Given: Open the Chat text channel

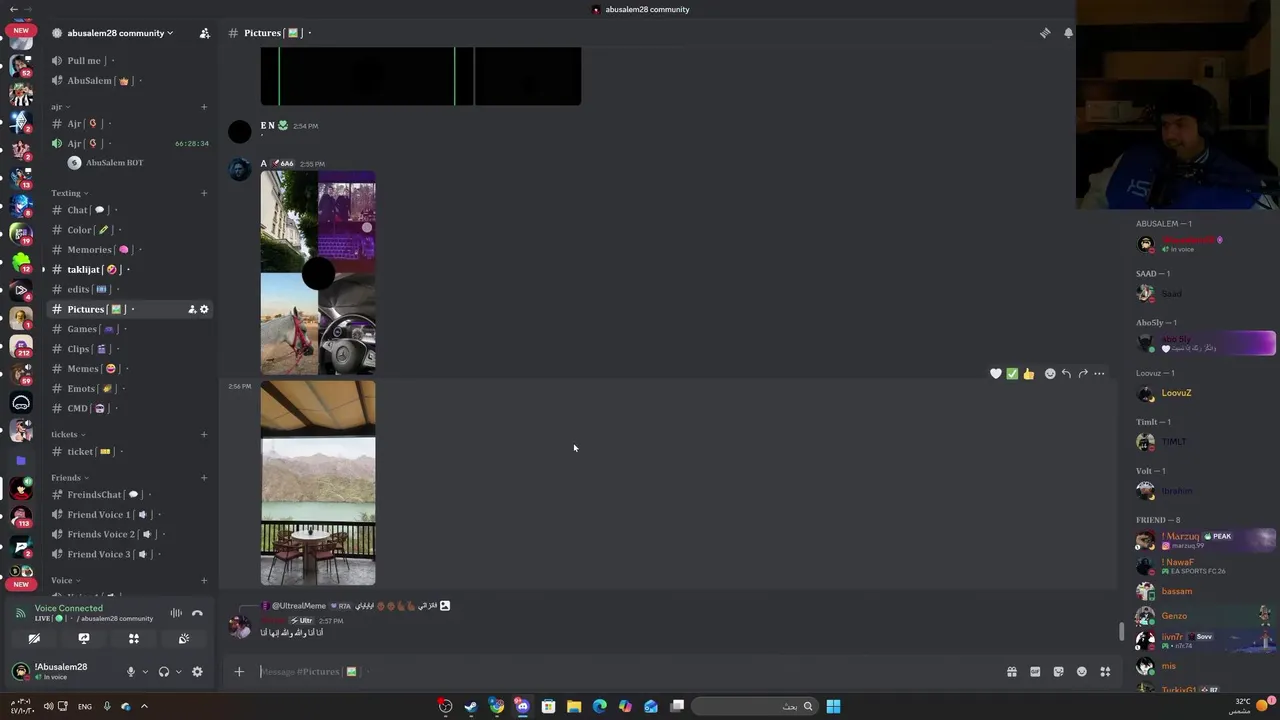Looking at the screenshot, I should [129, 210].
